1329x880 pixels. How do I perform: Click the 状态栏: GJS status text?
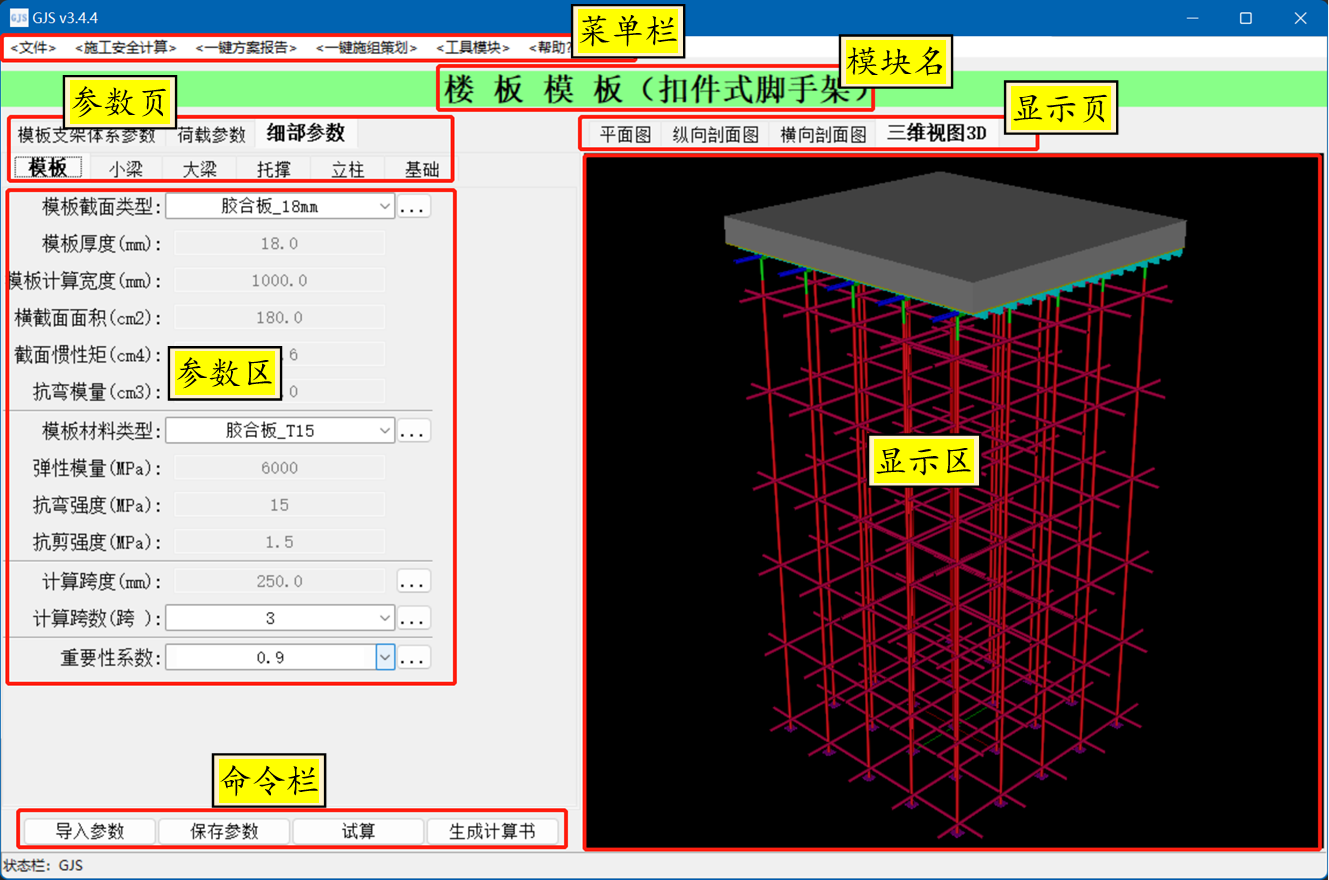coord(43,865)
